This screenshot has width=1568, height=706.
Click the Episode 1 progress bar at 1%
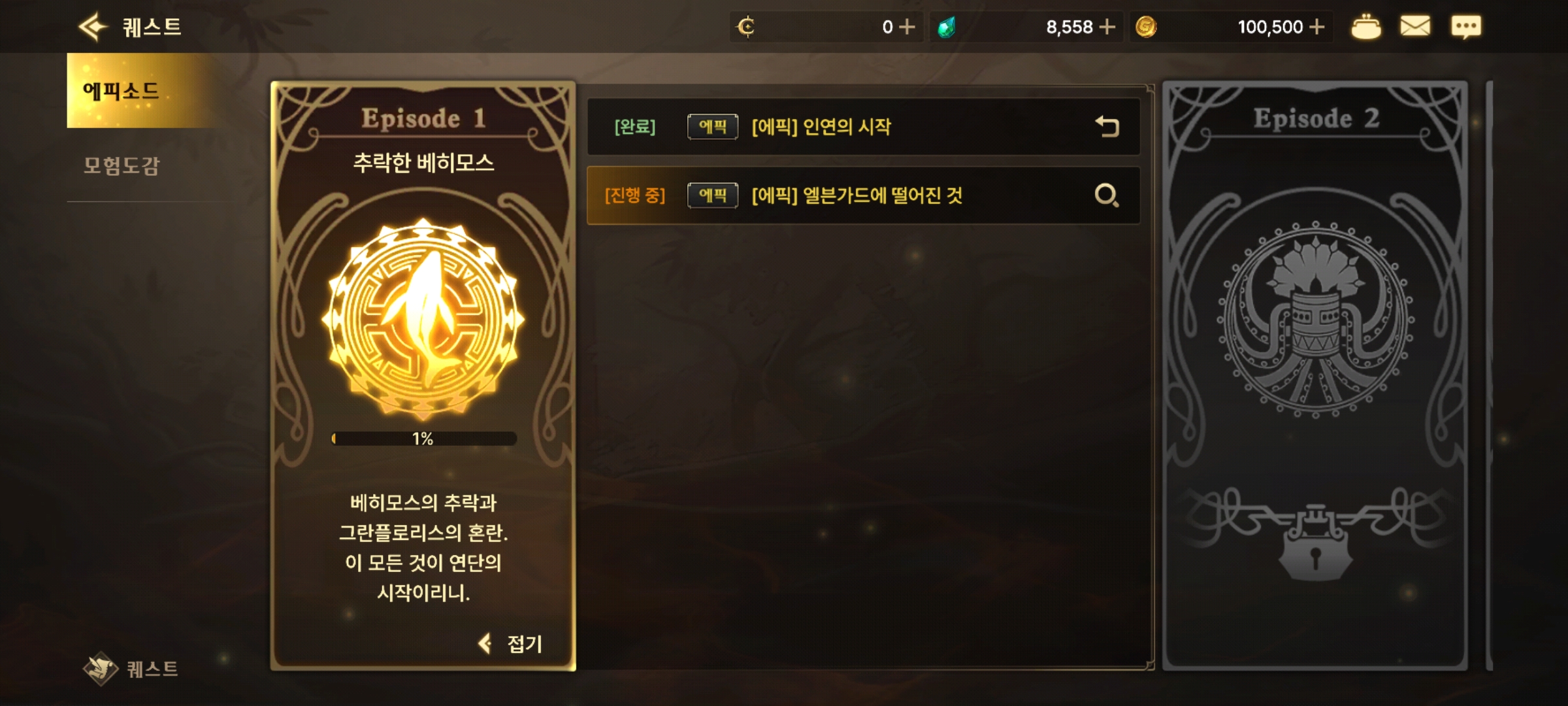point(423,439)
